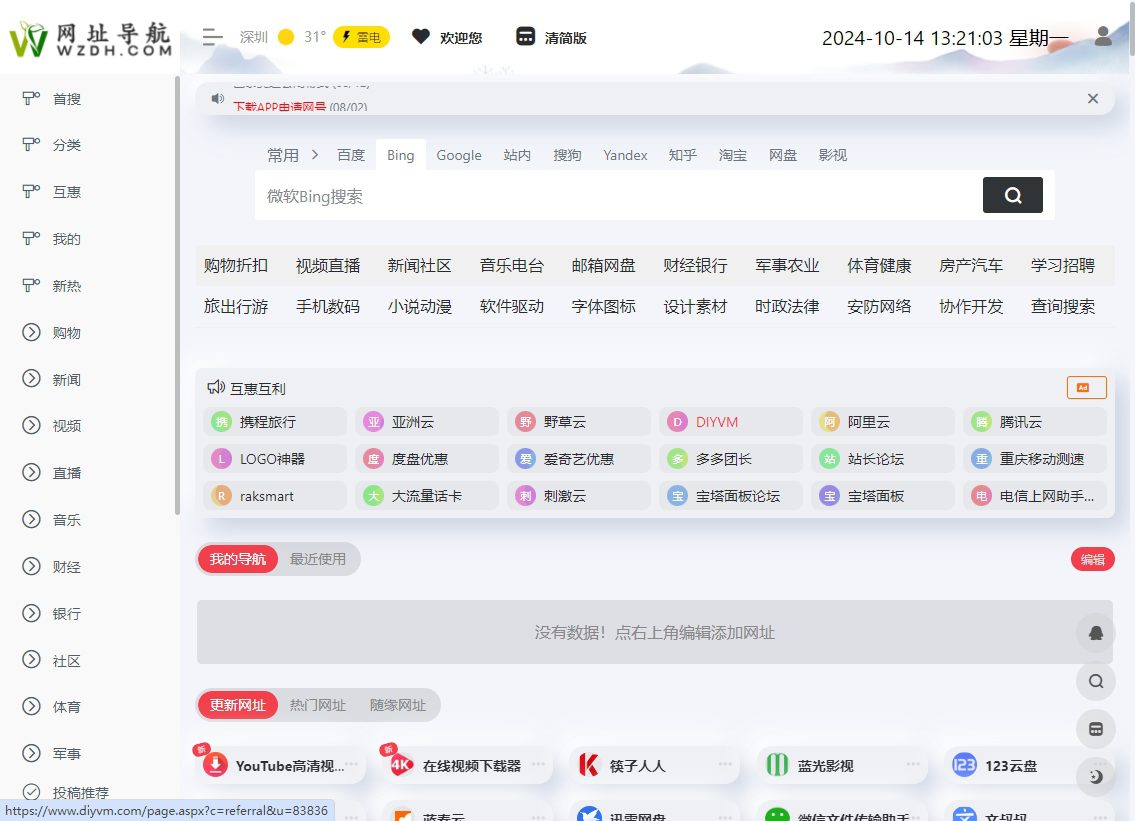Image resolution: width=1135 pixels, height=821 pixels.
Task: Switch to 随缘网址 tab
Action: tap(397, 705)
